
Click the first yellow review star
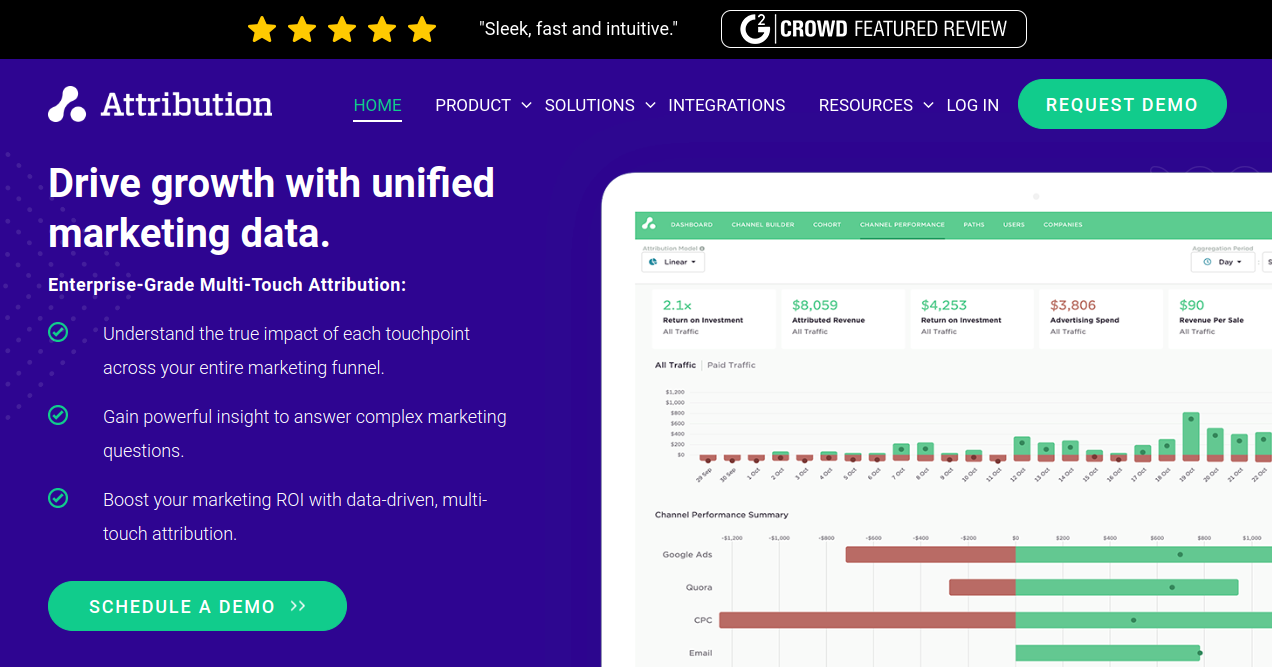[262, 29]
